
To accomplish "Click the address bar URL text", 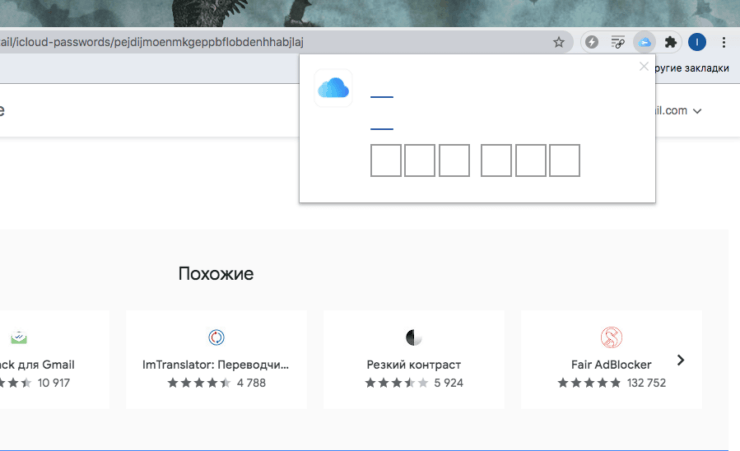I will [151, 42].
